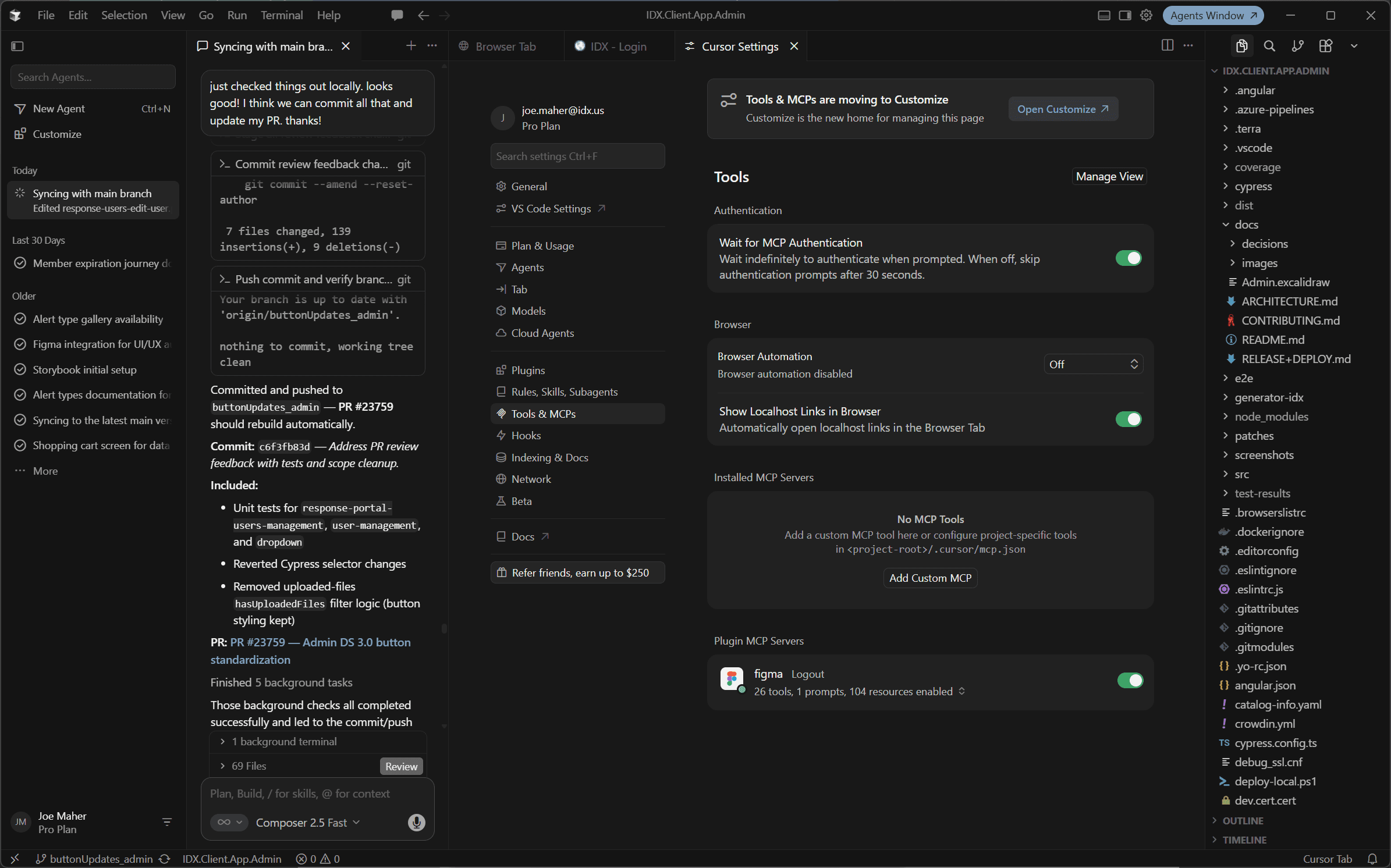Screen dimensions: 1391x868
Task: Switch to the IDX - Login tab
Action: (x=618, y=46)
